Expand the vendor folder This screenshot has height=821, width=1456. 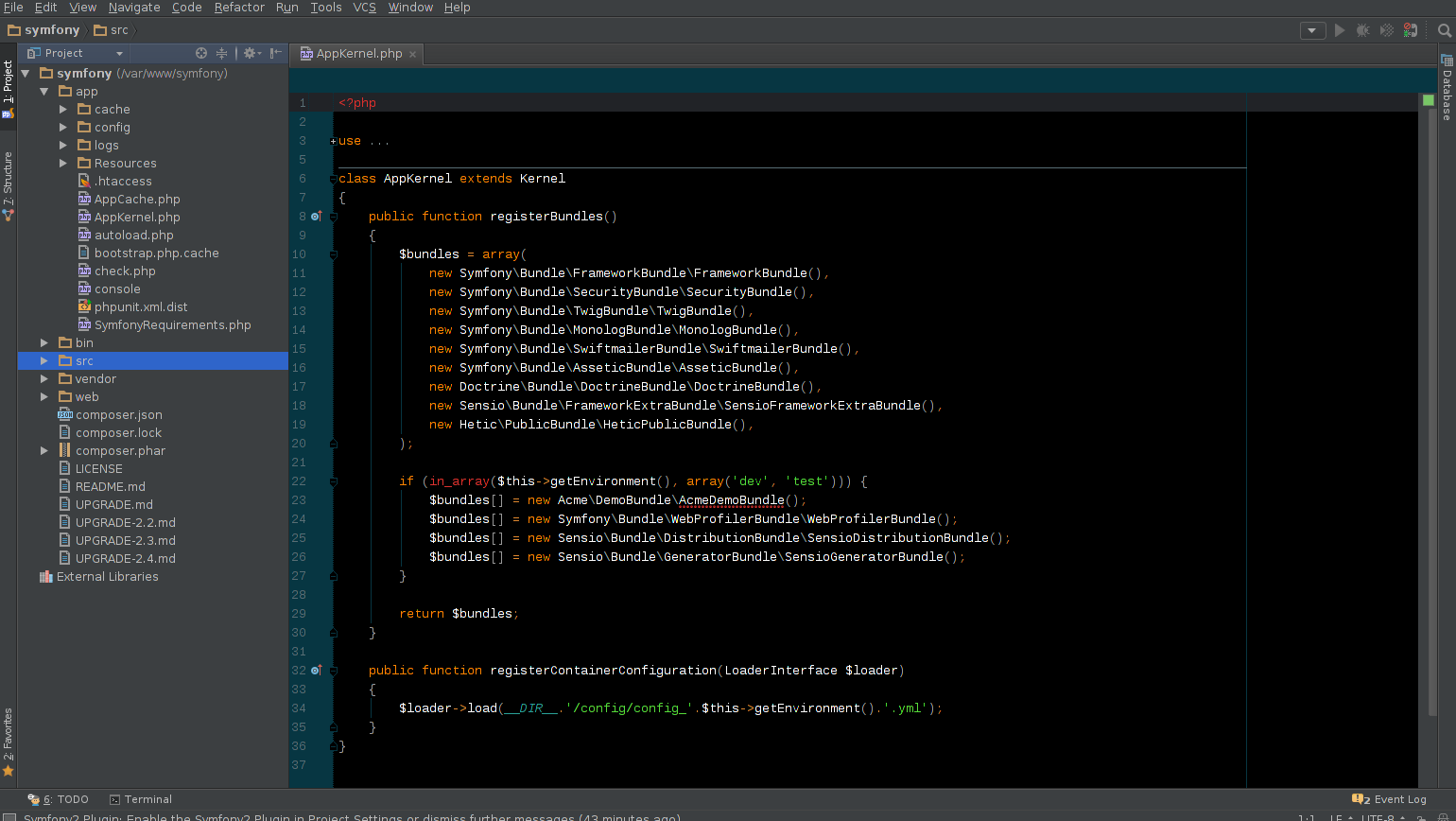pos(44,378)
